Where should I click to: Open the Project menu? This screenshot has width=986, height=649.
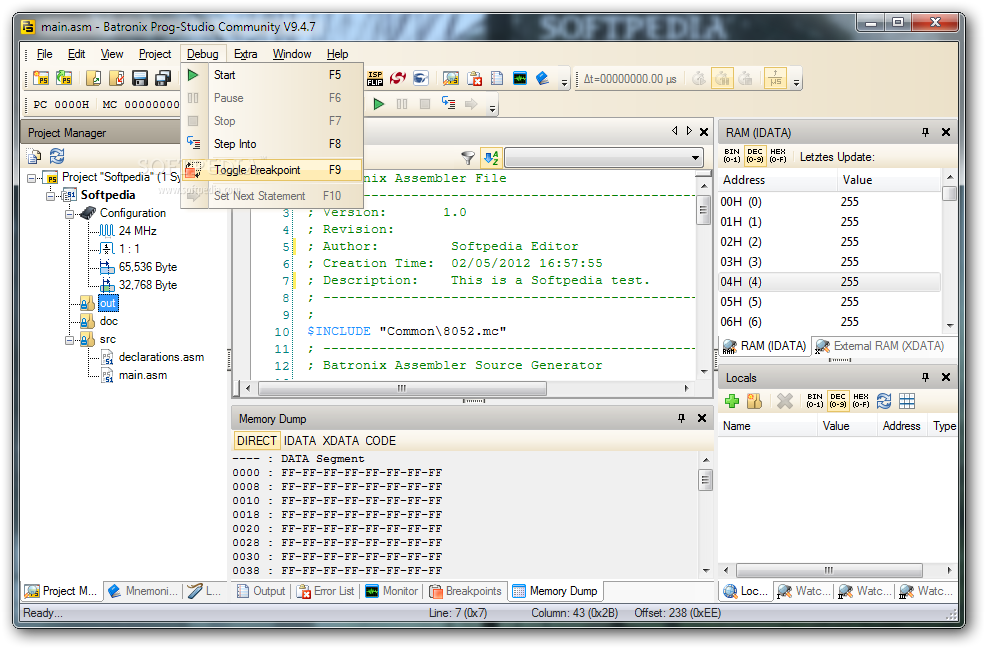(x=155, y=54)
